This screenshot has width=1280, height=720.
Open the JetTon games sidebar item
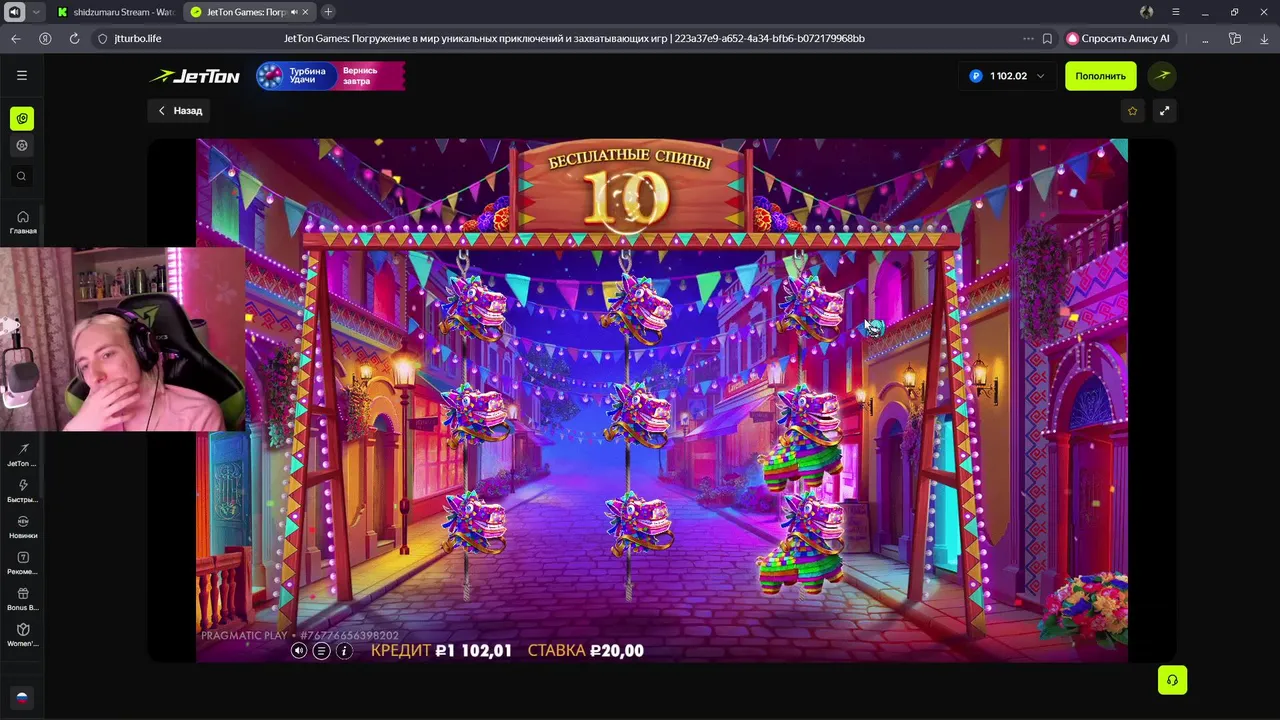(22, 455)
